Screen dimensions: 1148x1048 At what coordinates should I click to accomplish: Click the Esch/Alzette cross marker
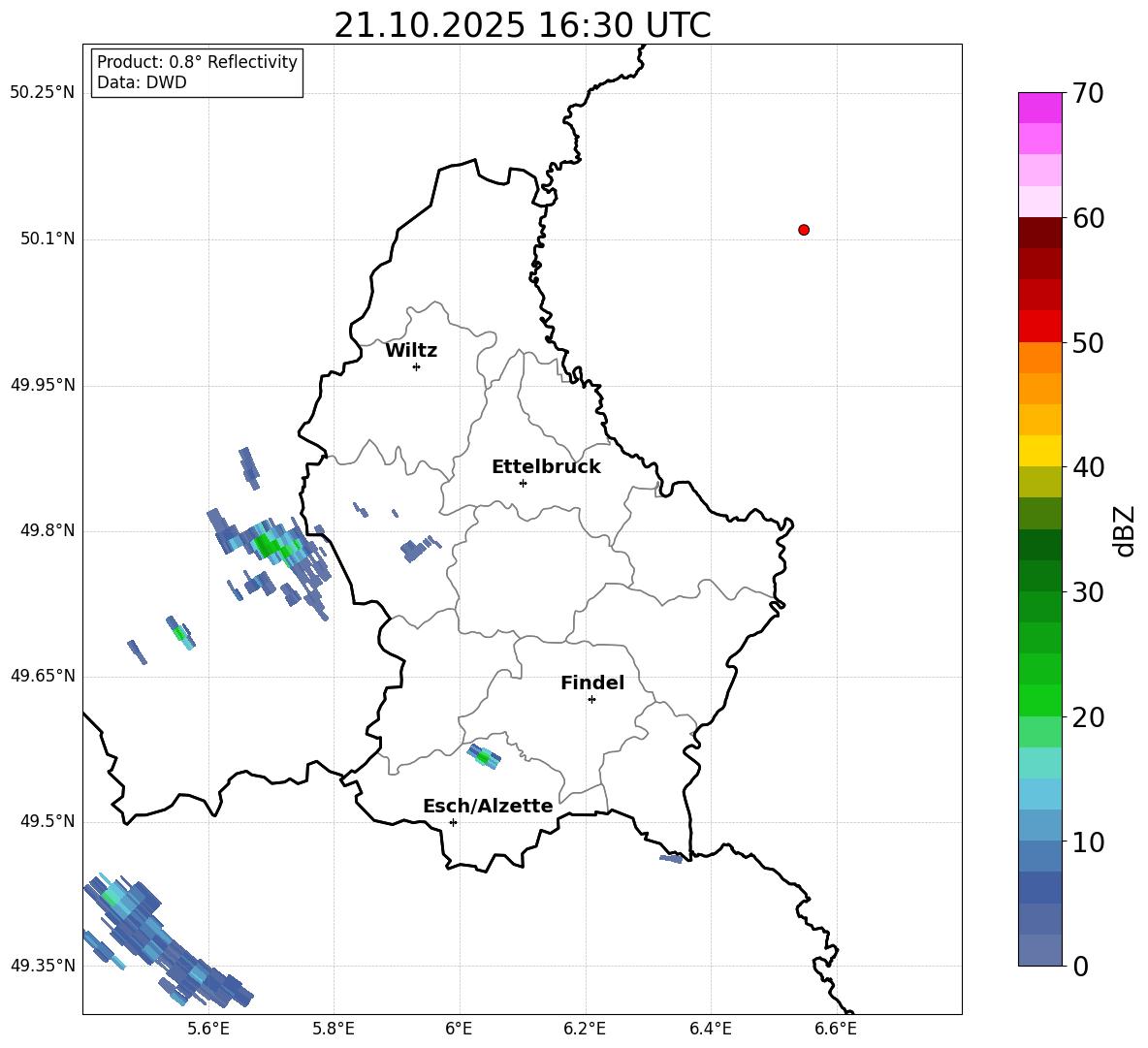coord(453,822)
